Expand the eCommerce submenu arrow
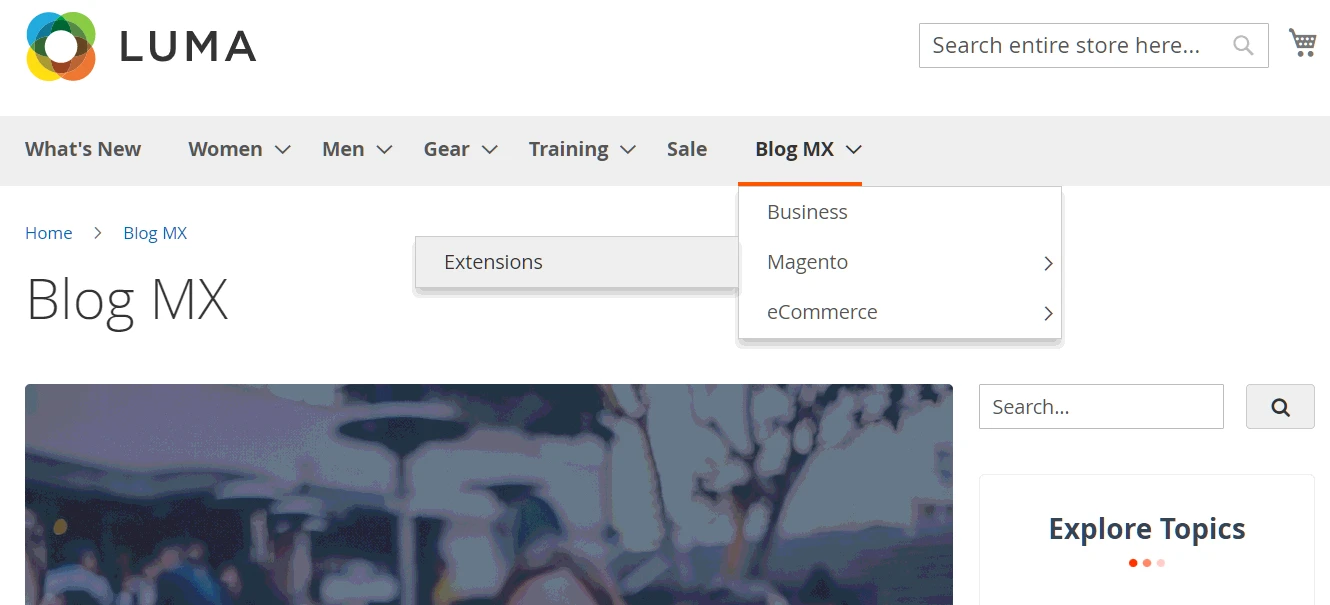 click(x=1048, y=313)
